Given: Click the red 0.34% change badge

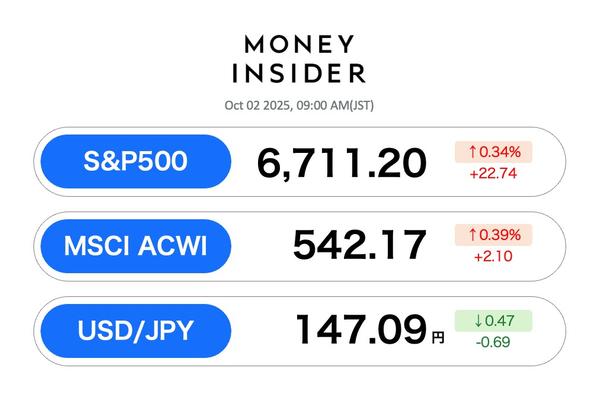Looking at the screenshot, I should pyautogui.click(x=495, y=152).
